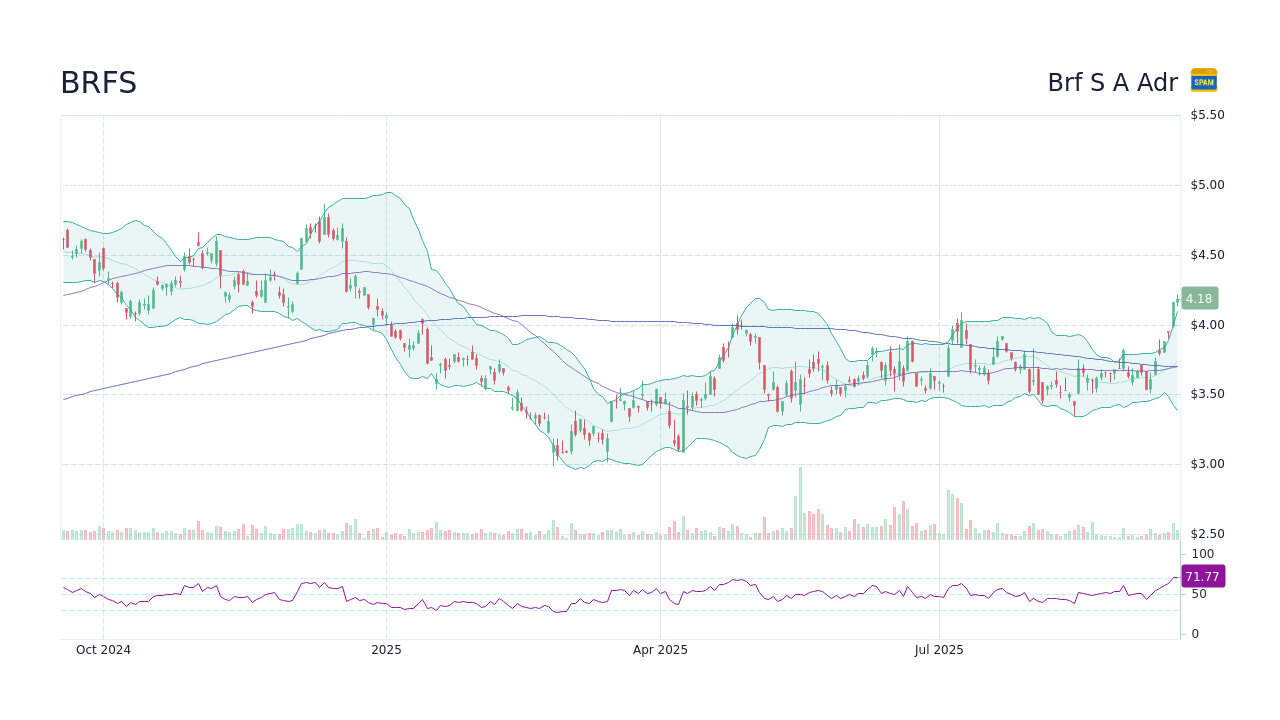This screenshot has width=1280, height=720.
Task: Click the Brf S A Adr company name
Action: 1113,83
